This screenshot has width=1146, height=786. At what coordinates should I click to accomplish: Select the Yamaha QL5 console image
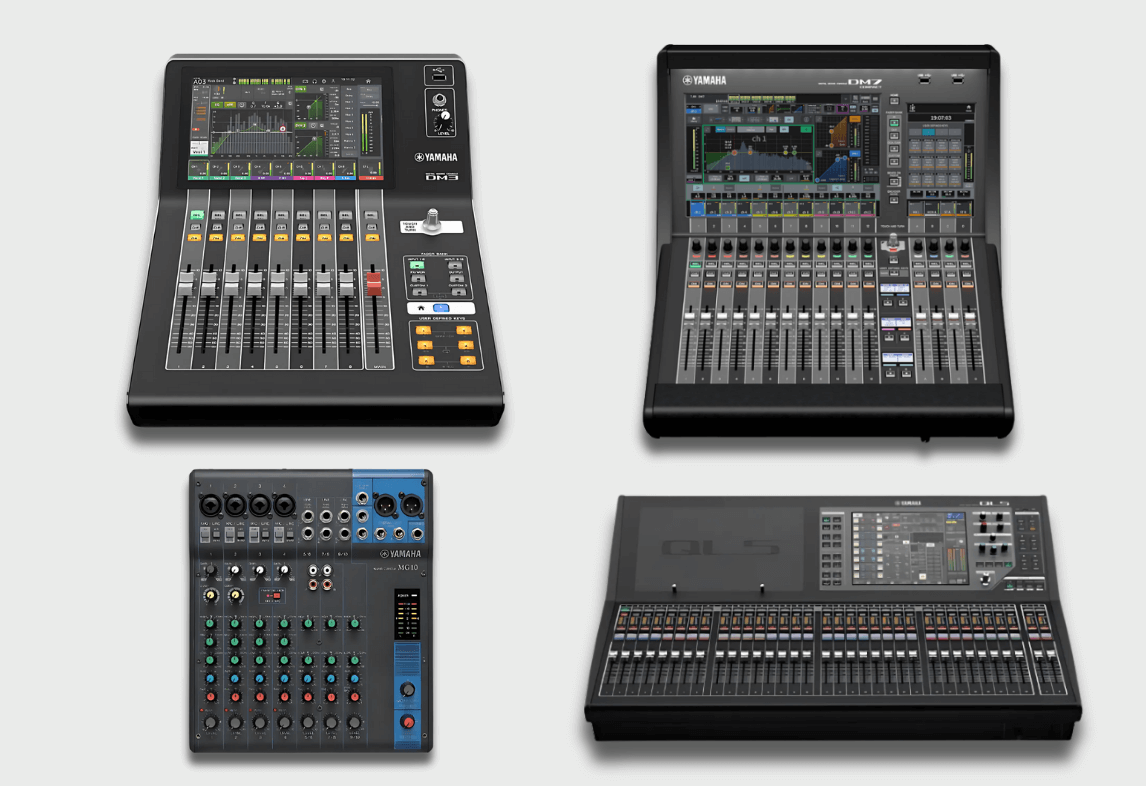point(833,620)
